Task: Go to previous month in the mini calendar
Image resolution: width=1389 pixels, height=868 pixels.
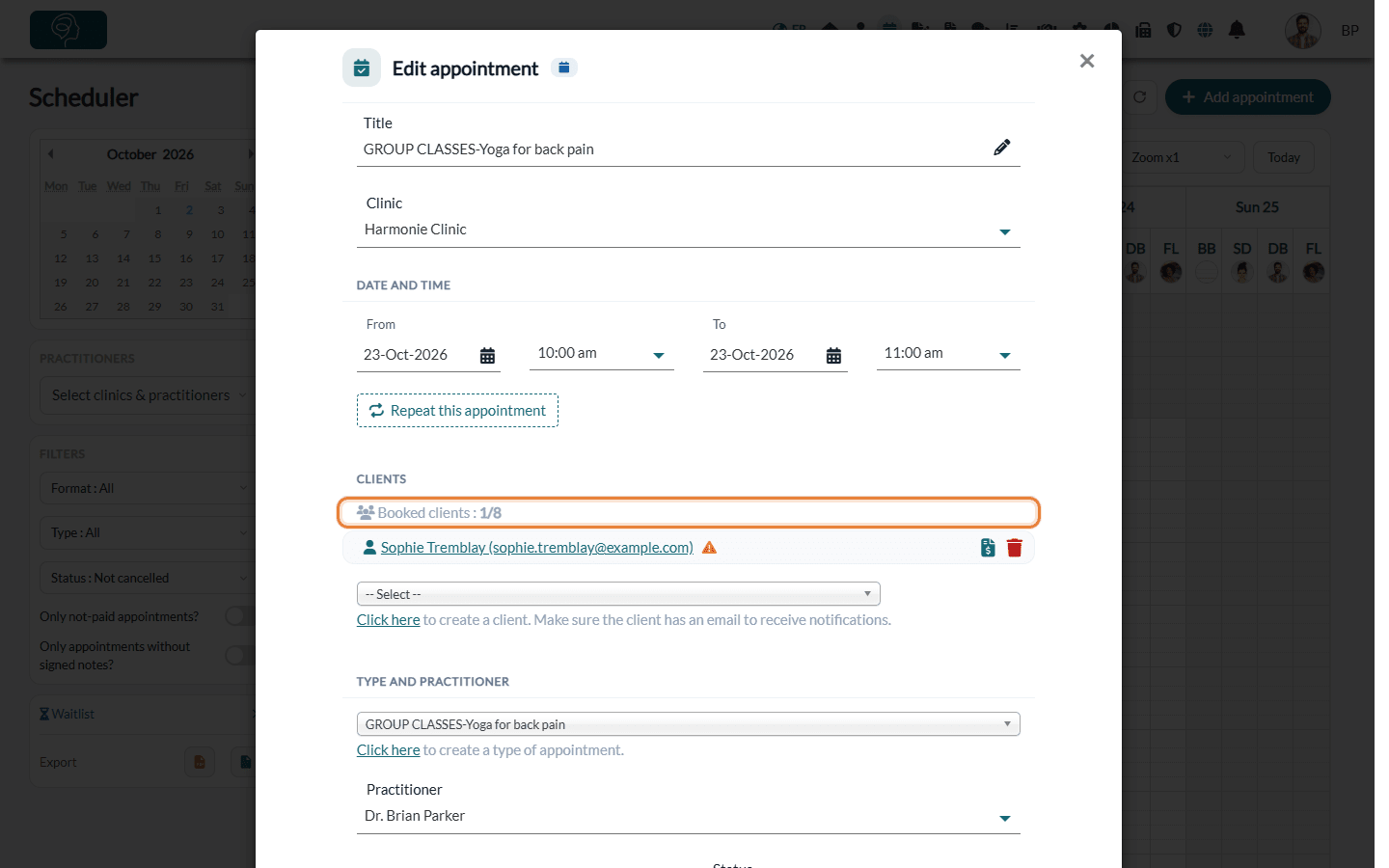Action: coord(51,154)
